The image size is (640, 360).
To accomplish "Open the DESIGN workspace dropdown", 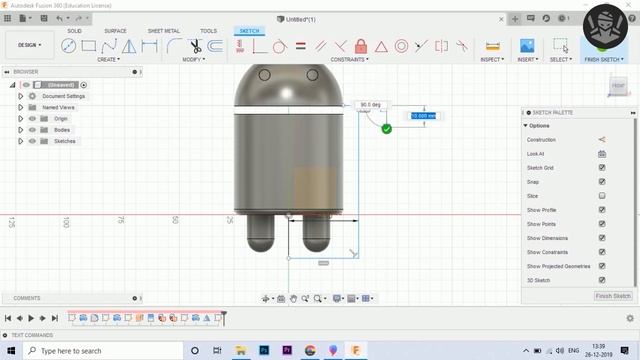I will [x=29, y=45].
